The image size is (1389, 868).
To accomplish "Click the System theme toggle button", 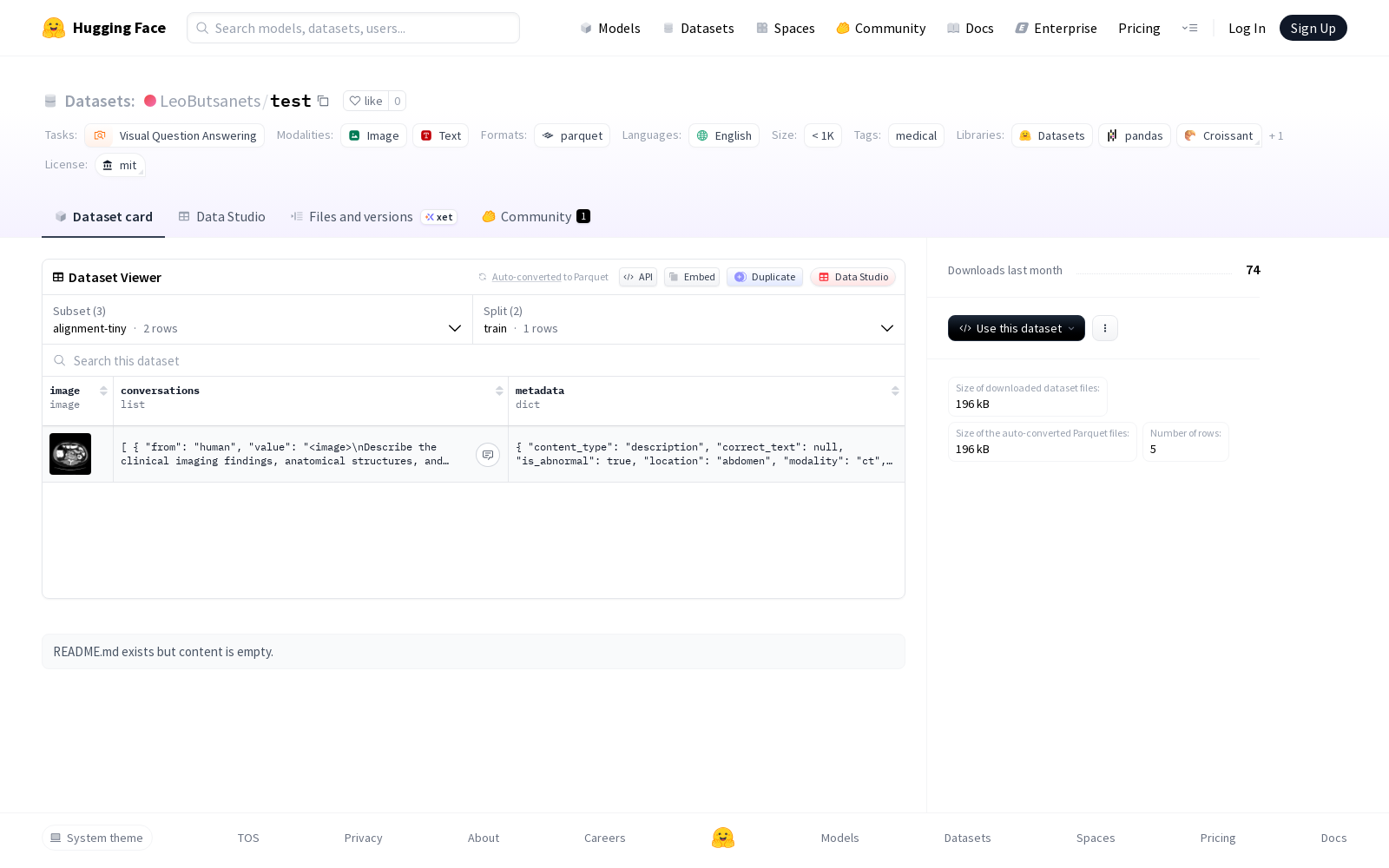I will point(97,838).
